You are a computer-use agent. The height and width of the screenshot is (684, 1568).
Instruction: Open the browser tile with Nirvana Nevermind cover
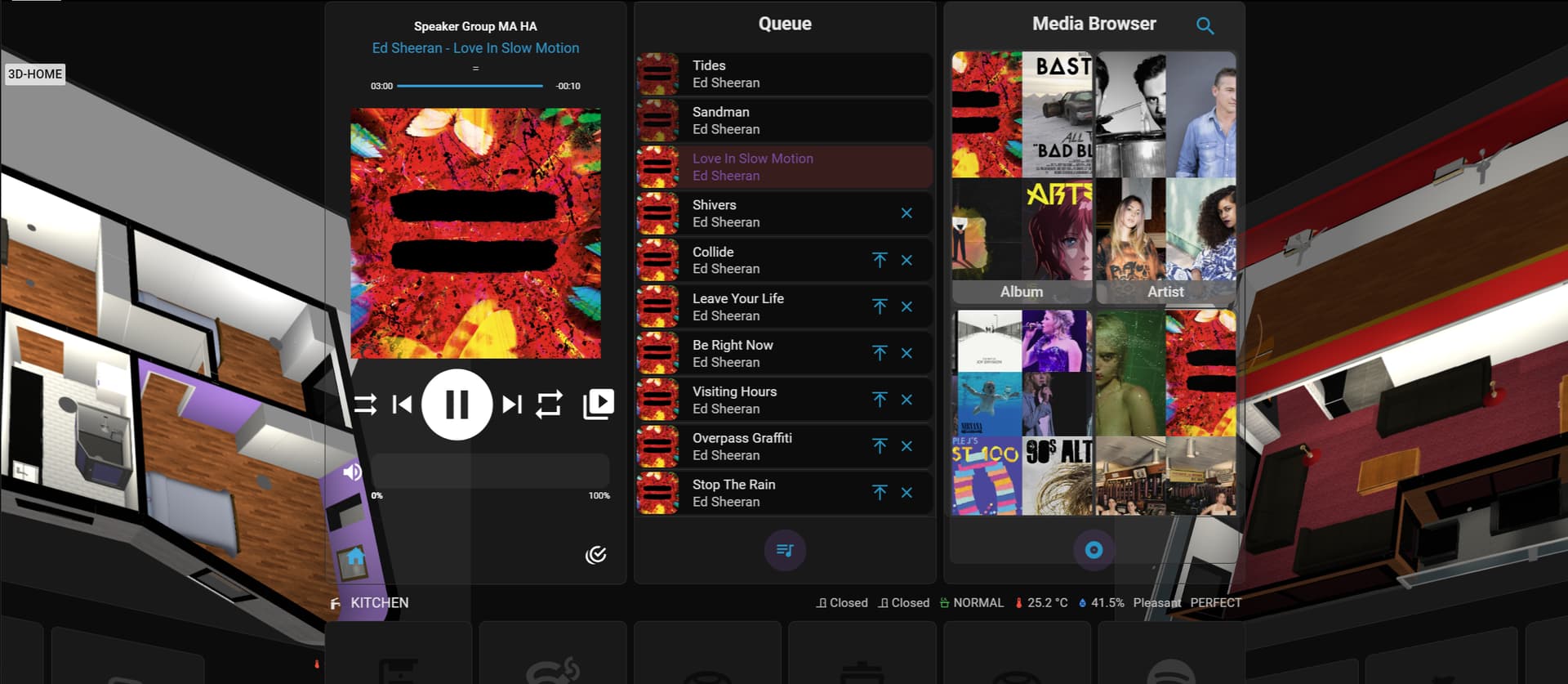[1022, 413]
